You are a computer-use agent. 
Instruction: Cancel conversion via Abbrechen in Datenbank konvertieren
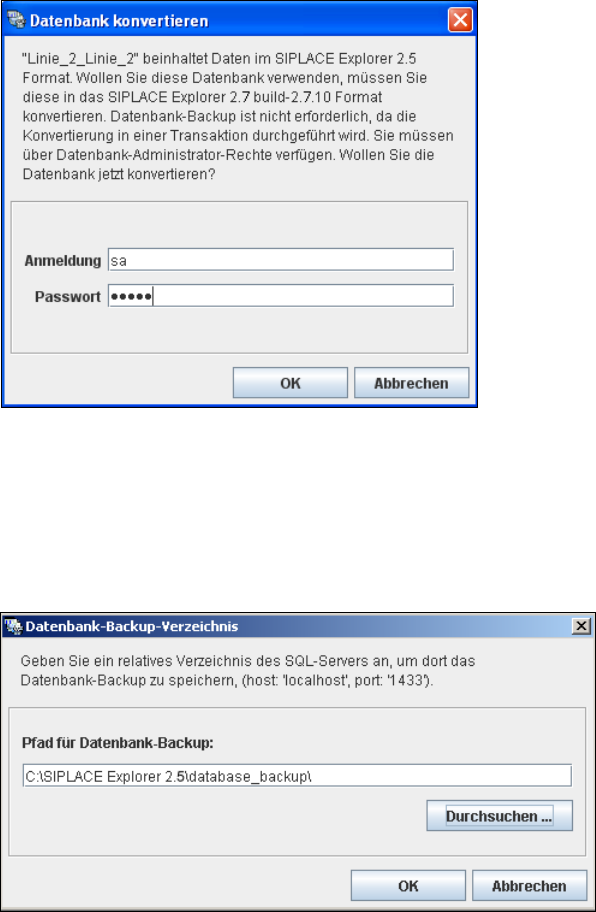[411, 383]
